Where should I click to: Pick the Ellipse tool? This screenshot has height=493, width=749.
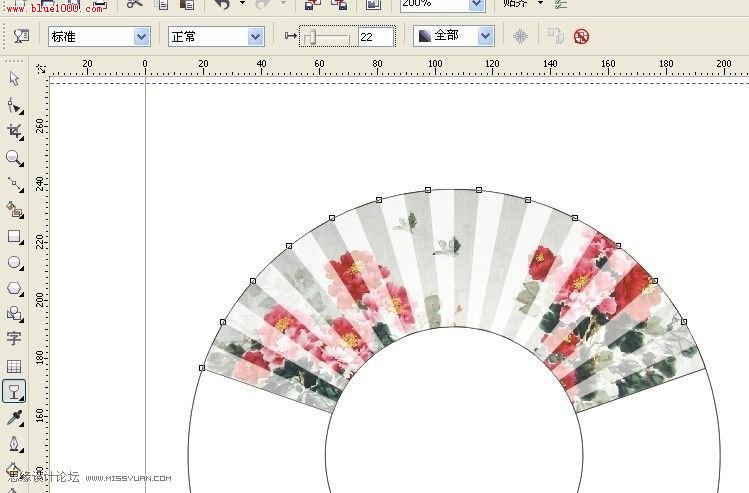pyautogui.click(x=14, y=263)
